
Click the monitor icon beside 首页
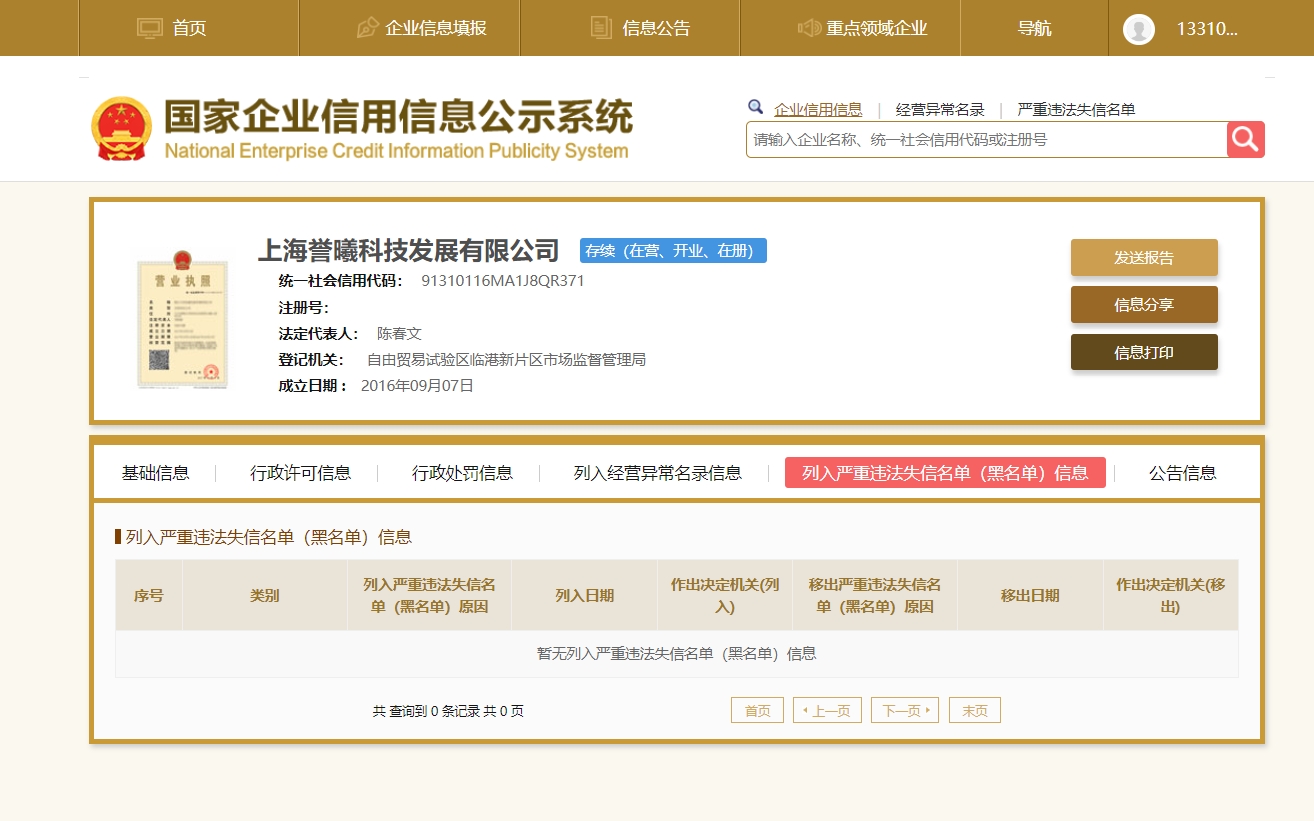pyautogui.click(x=149, y=28)
